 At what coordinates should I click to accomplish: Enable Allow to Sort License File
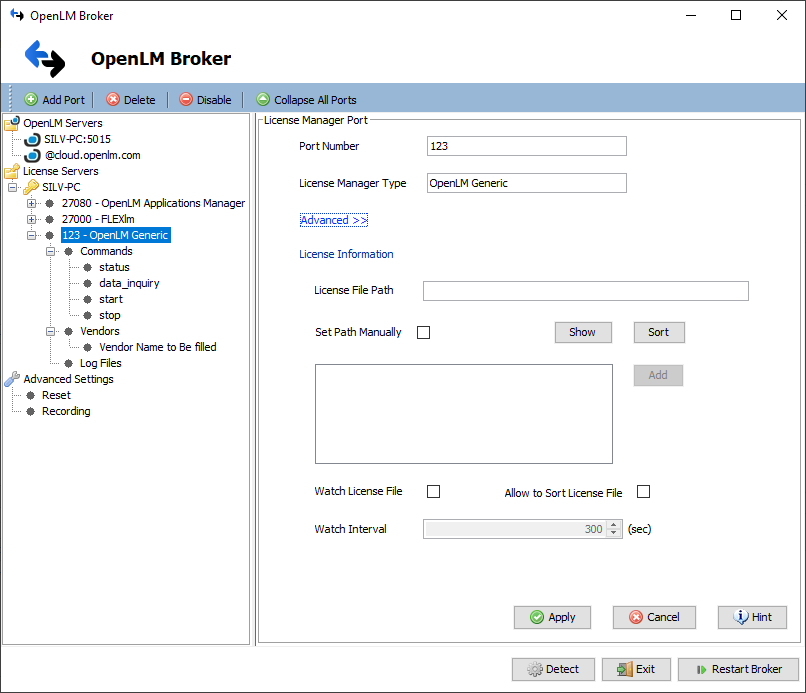pyautogui.click(x=643, y=491)
